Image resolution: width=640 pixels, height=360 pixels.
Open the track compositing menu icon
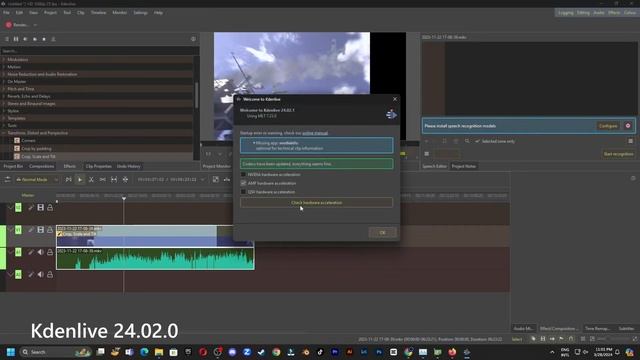(7, 180)
